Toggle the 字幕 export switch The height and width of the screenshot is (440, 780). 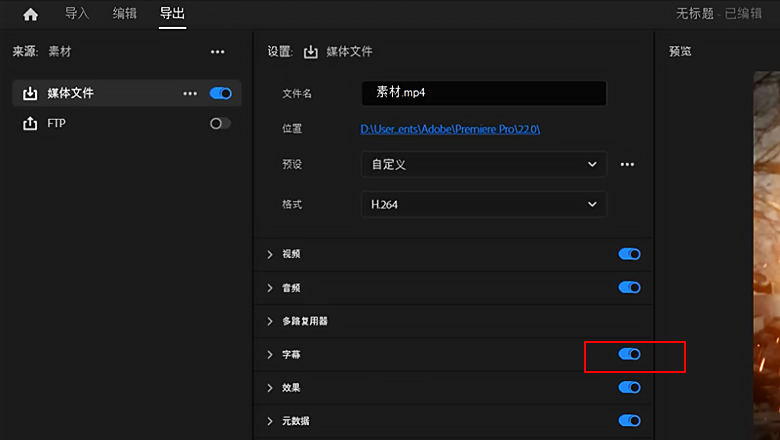tap(629, 354)
